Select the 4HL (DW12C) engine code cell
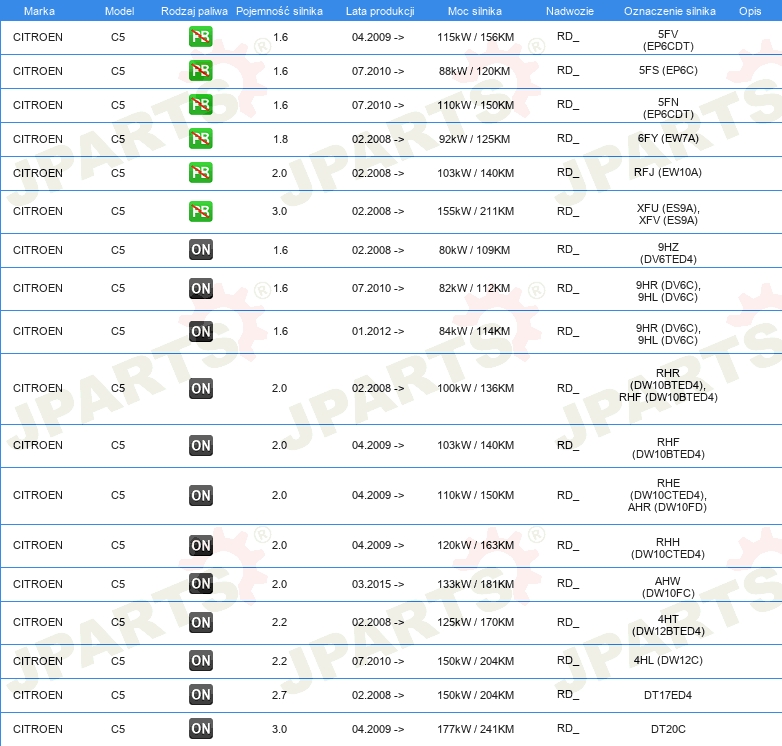The height and width of the screenshot is (746, 782). 667,661
